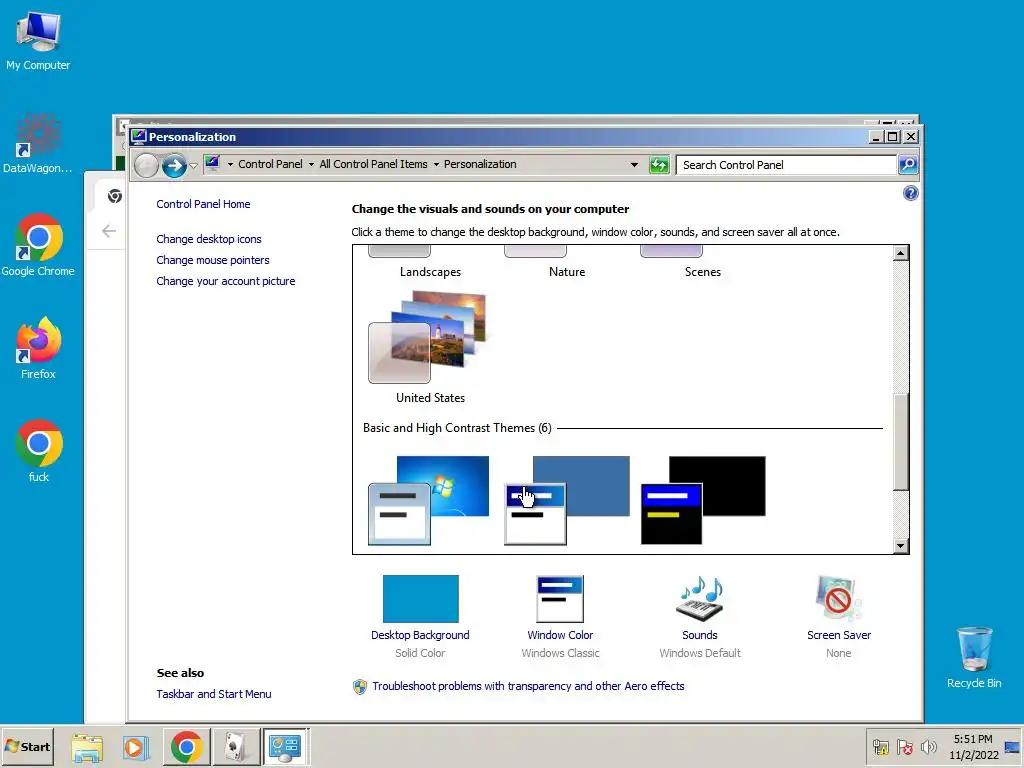Open Desktop Background blue swatch
This screenshot has width=1024, height=768.
point(421,599)
